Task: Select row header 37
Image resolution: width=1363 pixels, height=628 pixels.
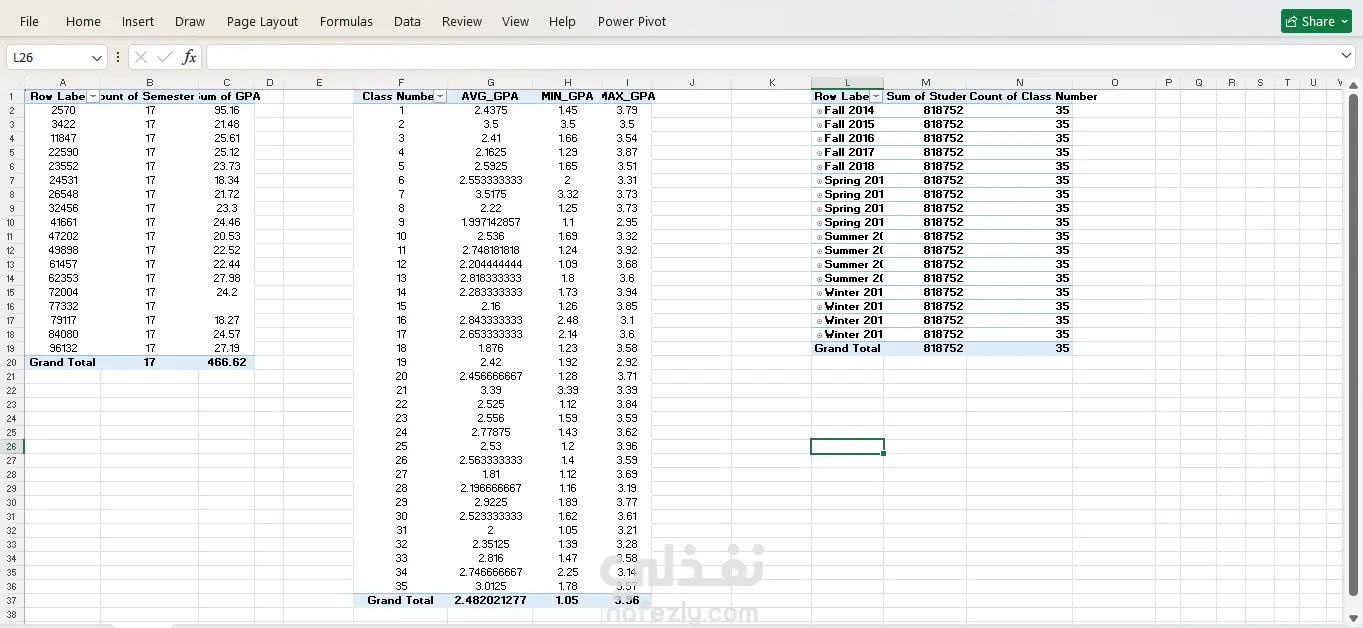Action: pos(12,601)
